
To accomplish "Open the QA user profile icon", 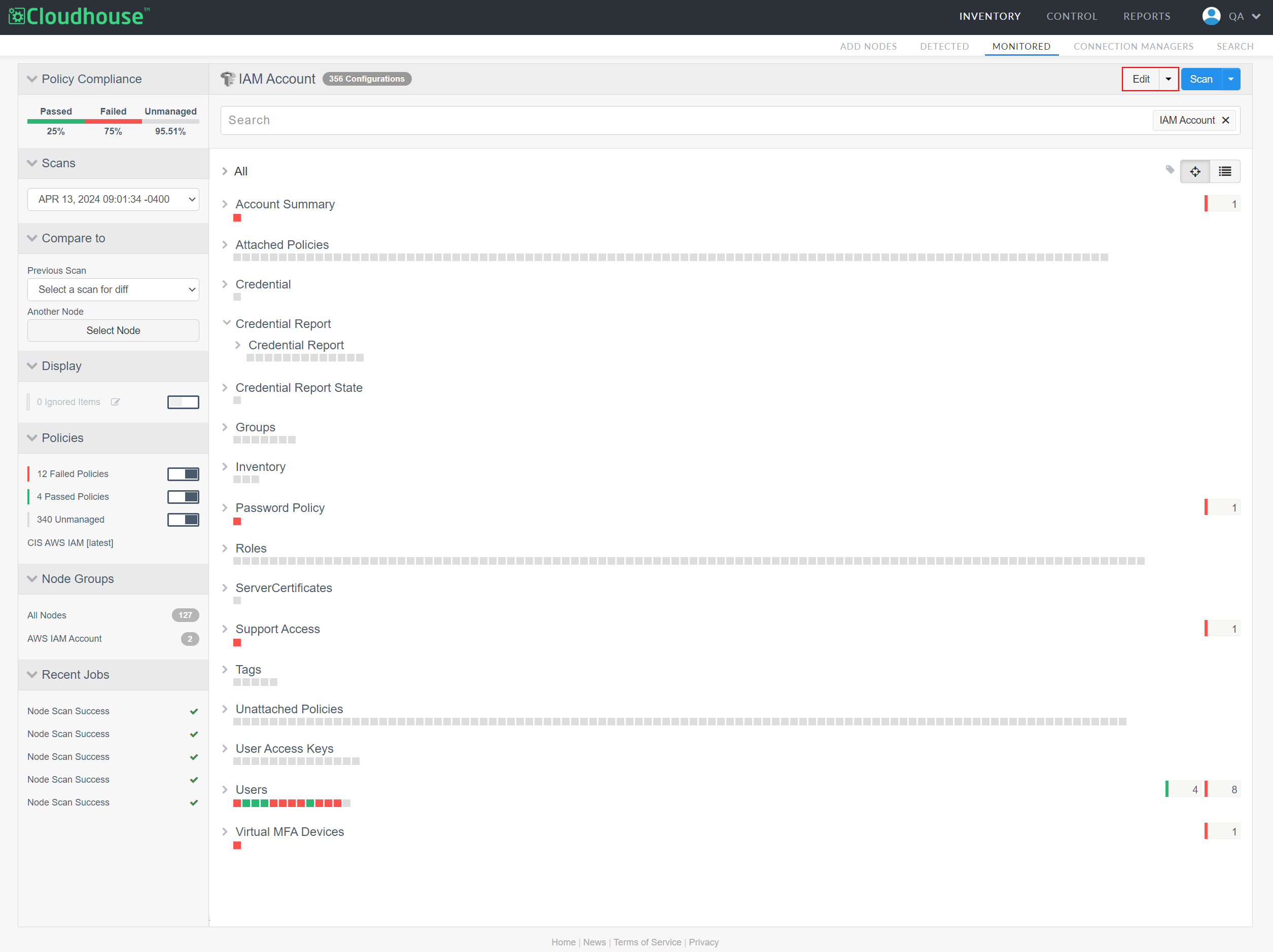I will pyautogui.click(x=1211, y=16).
